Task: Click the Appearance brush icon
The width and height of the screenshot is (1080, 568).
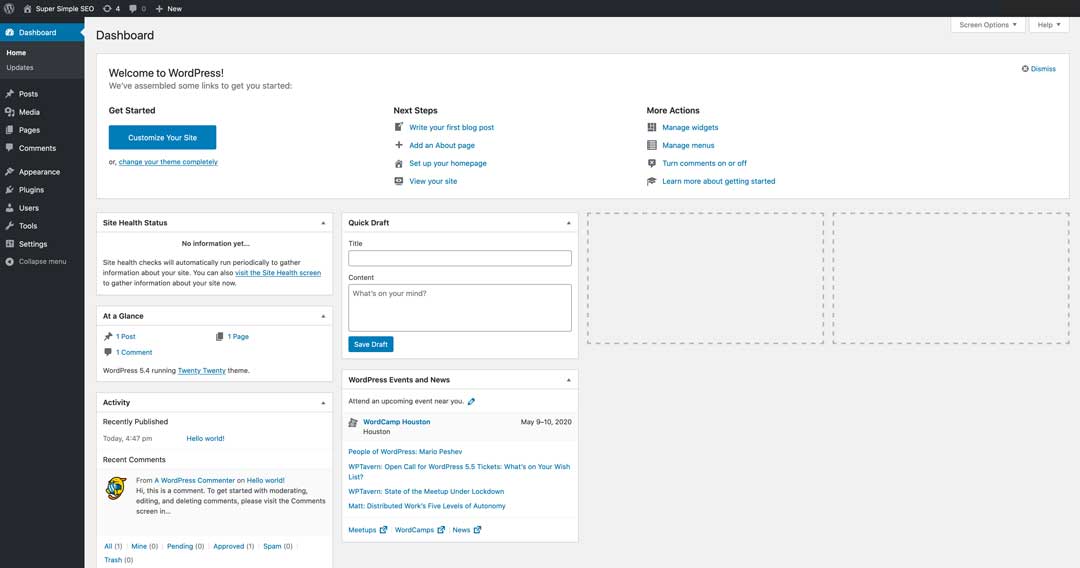Action: click(x=10, y=171)
